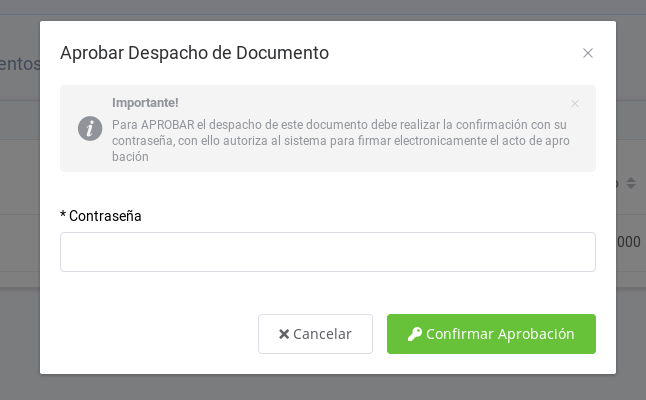The width and height of the screenshot is (646, 400).
Task: Click the sort arrows icon behind the dialog
Action: point(630,183)
